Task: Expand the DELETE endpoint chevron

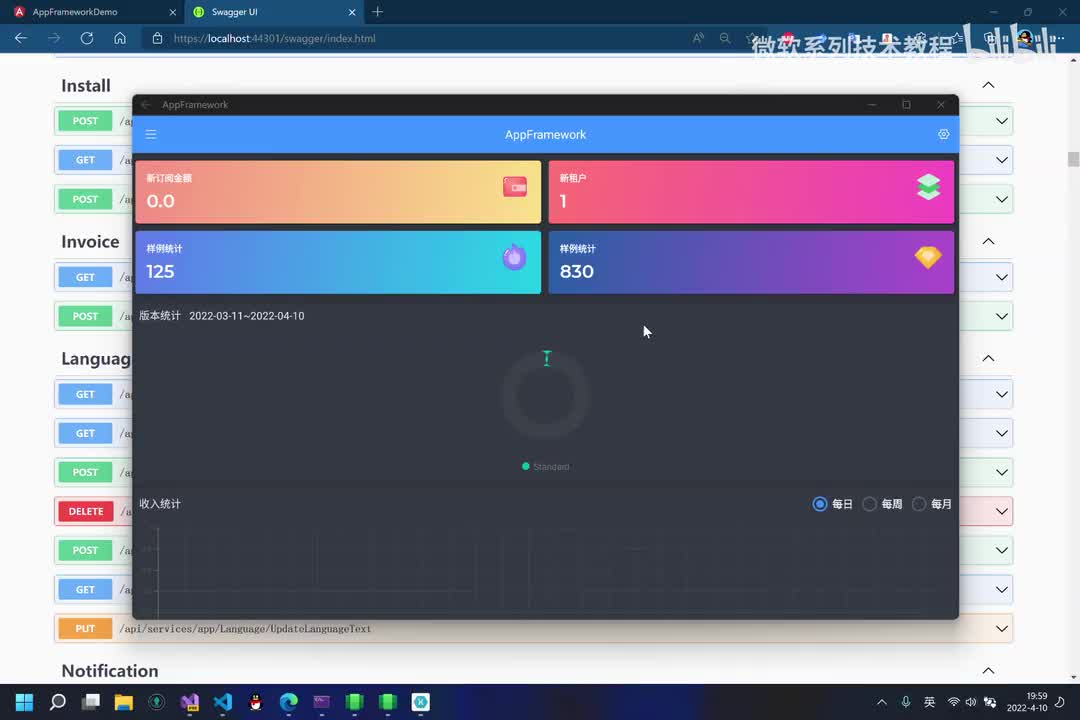Action: coord(1002,511)
